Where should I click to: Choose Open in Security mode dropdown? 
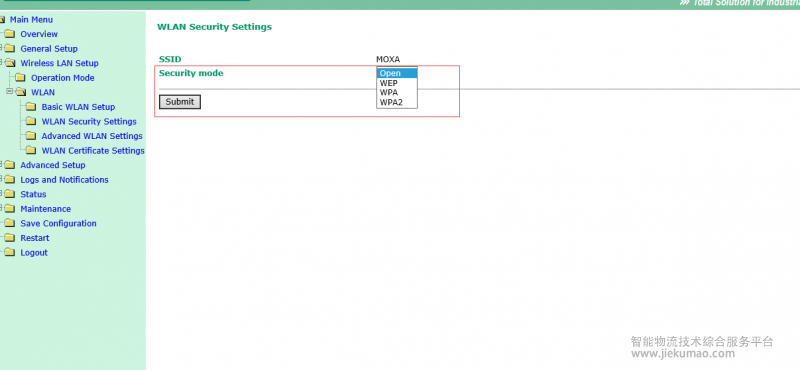(397, 73)
